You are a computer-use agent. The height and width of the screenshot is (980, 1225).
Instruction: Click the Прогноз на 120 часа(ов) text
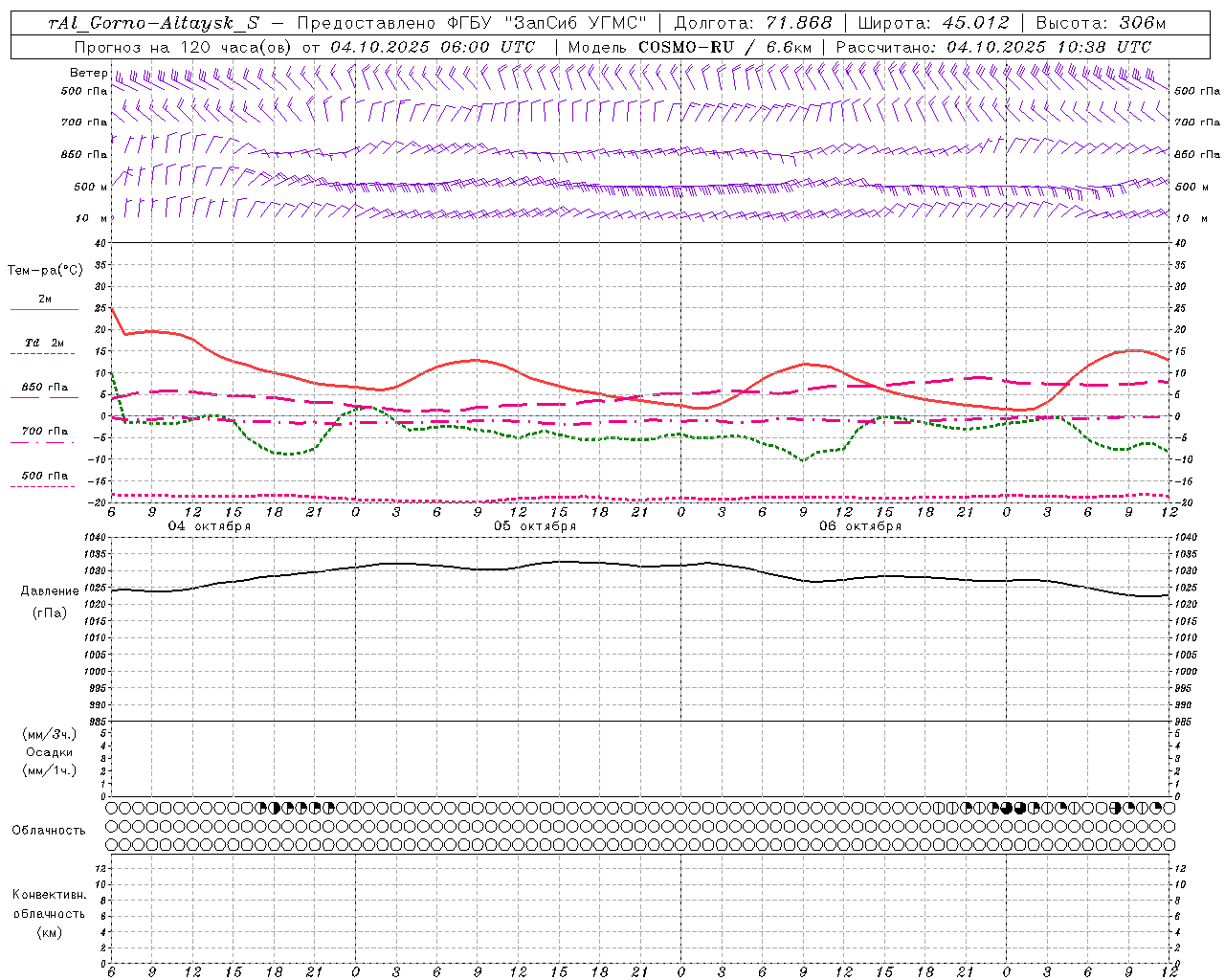tap(184, 47)
